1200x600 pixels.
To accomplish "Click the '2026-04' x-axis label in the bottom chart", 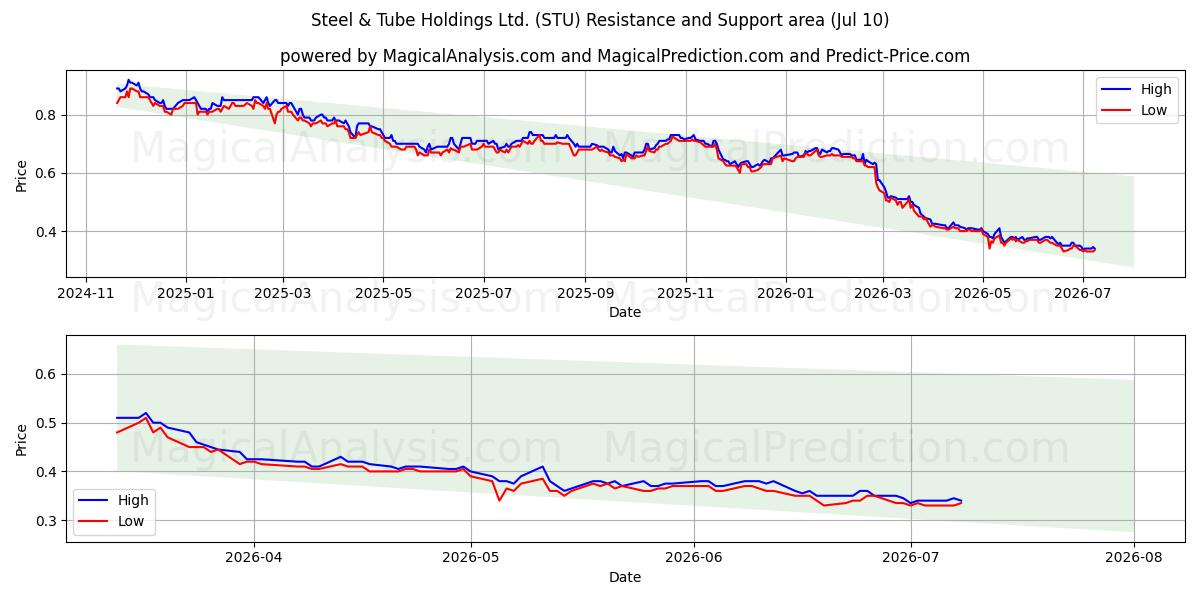I will click(x=254, y=559).
